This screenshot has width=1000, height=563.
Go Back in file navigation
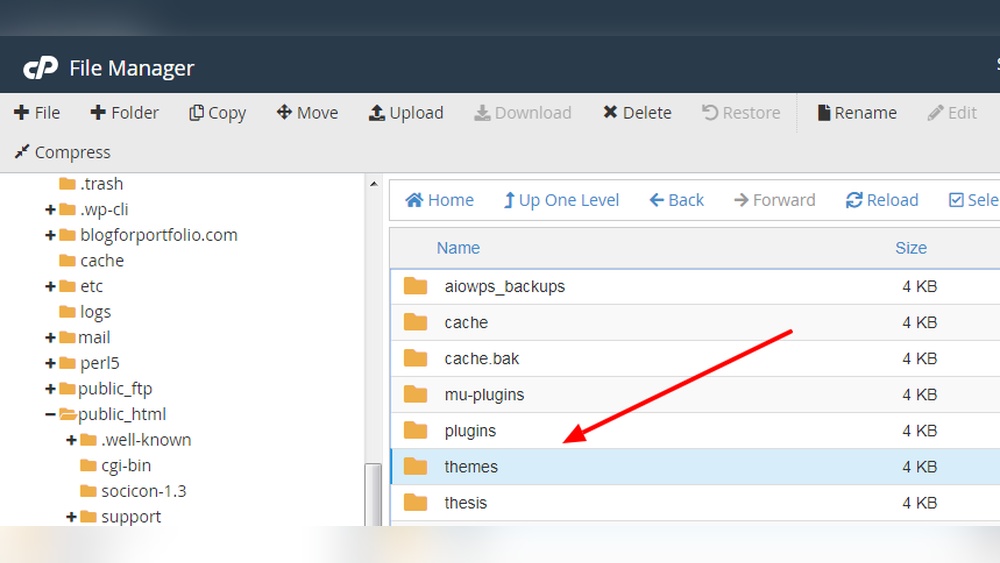677,200
